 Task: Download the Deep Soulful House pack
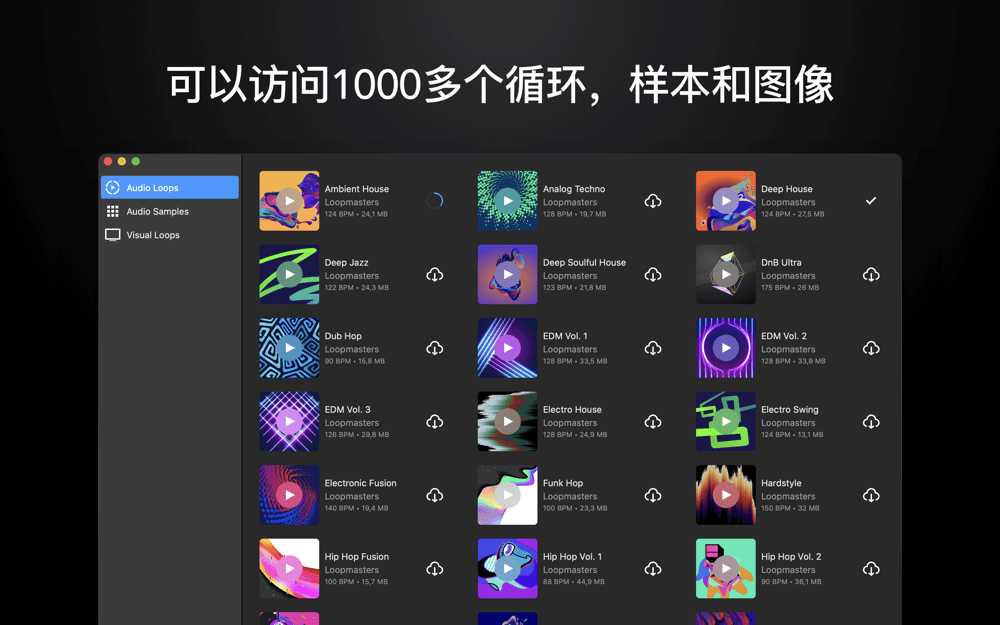click(653, 275)
